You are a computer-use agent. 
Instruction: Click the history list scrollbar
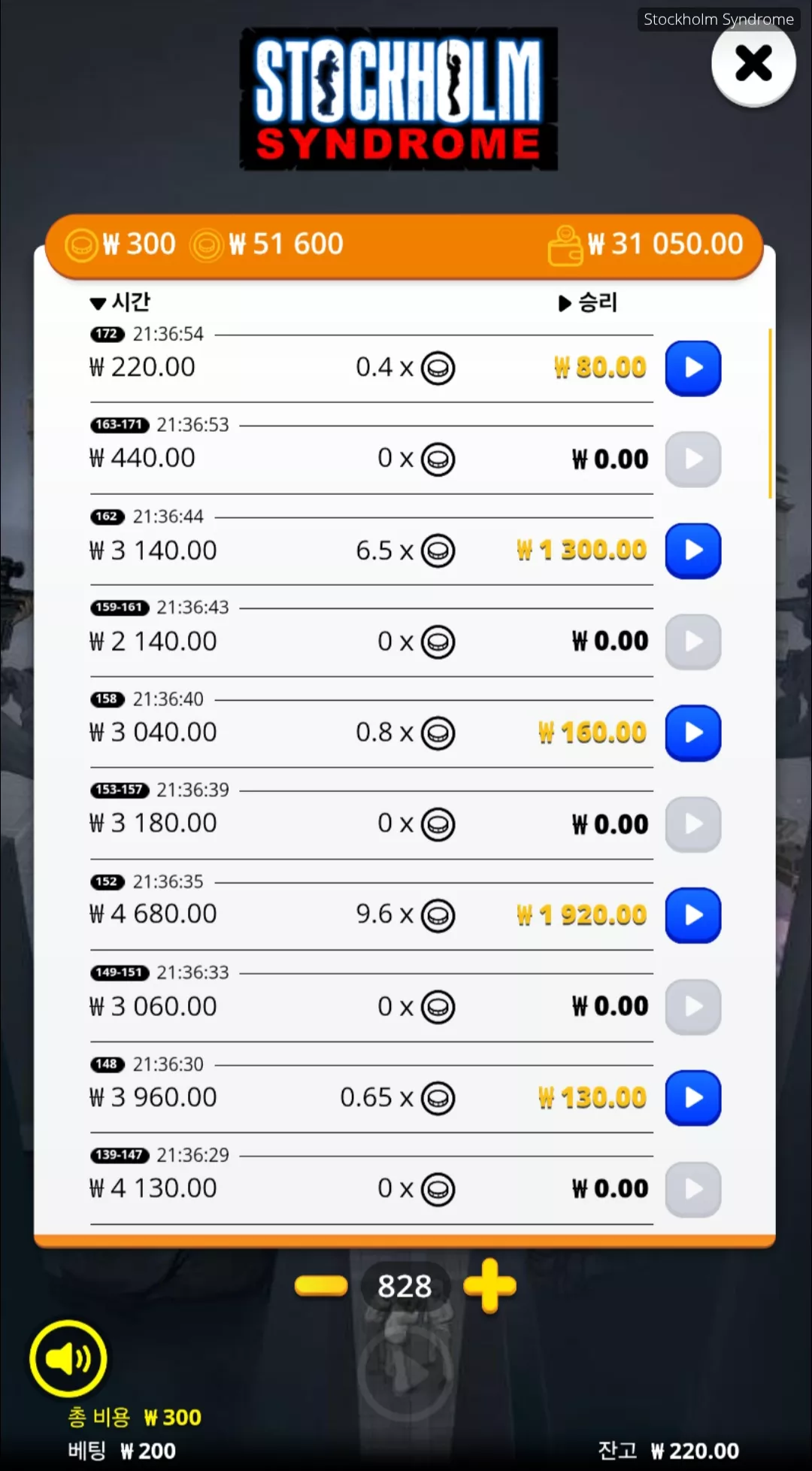click(770, 414)
